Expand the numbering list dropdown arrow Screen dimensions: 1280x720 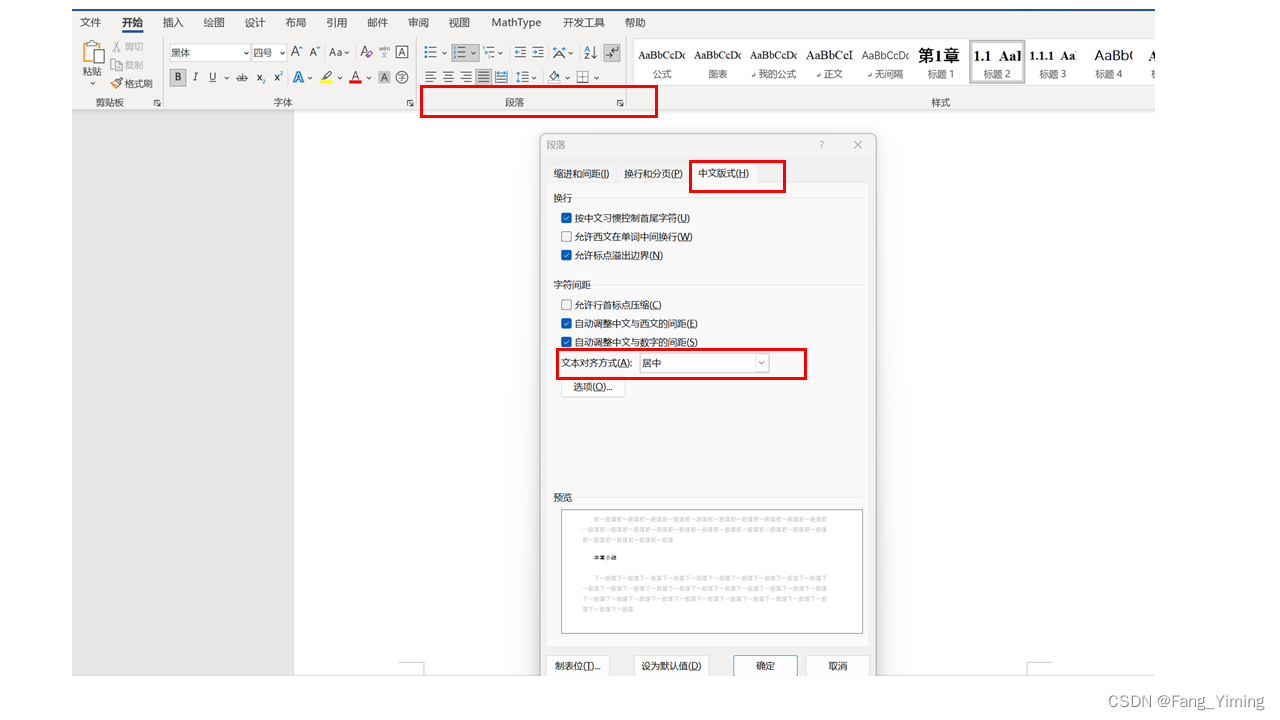pyautogui.click(x=474, y=53)
